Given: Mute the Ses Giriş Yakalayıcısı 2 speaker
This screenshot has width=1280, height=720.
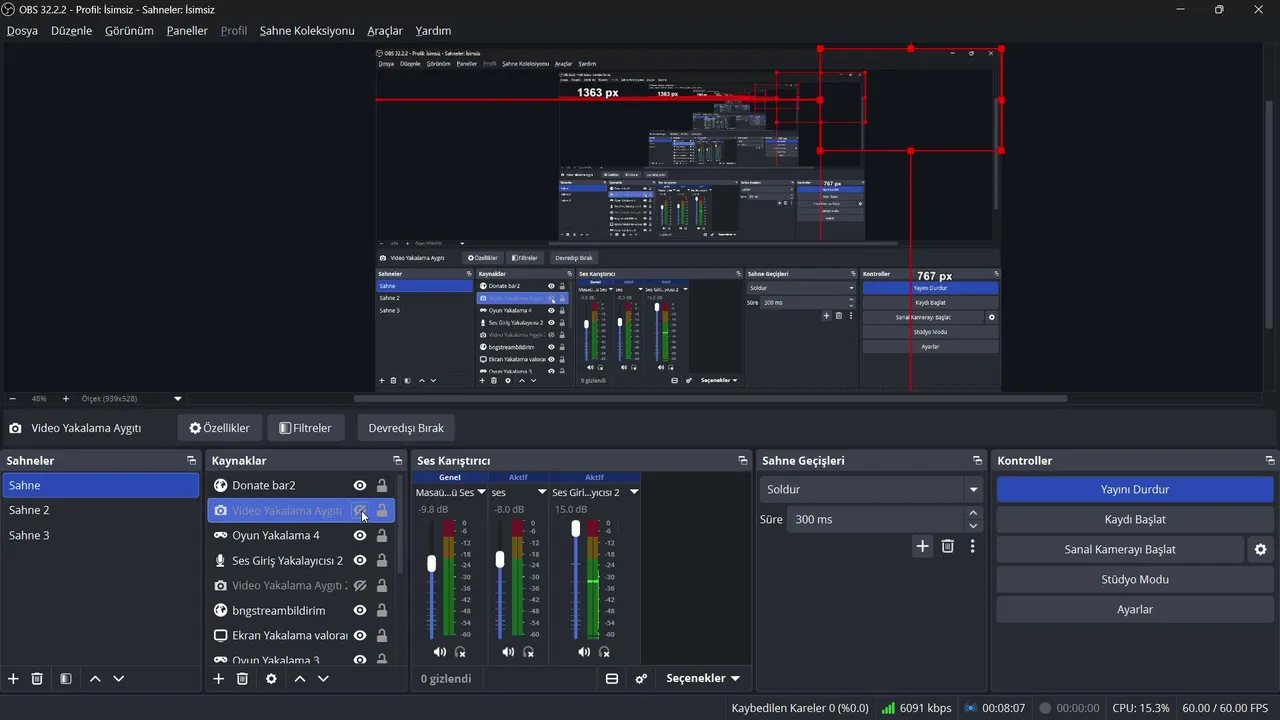Looking at the screenshot, I should (584, 652).
